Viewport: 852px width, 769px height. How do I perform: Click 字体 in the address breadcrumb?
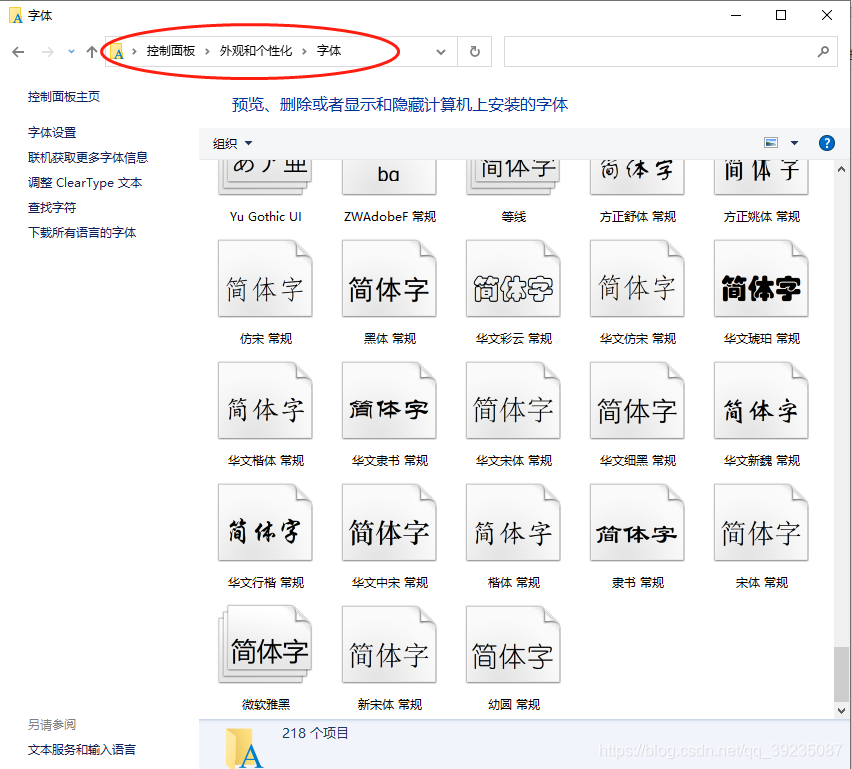[x=329, y=51]
